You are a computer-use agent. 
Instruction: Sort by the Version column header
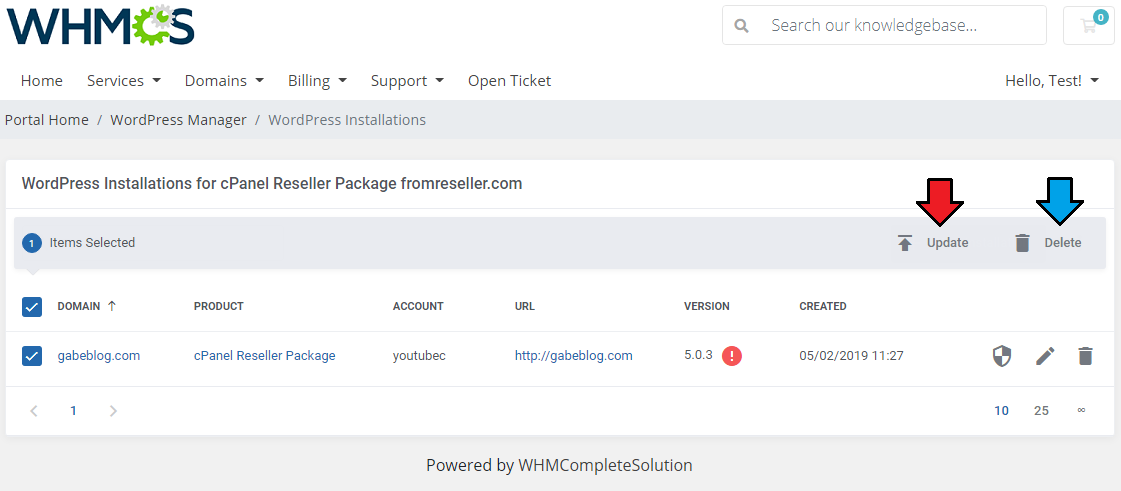707,306
